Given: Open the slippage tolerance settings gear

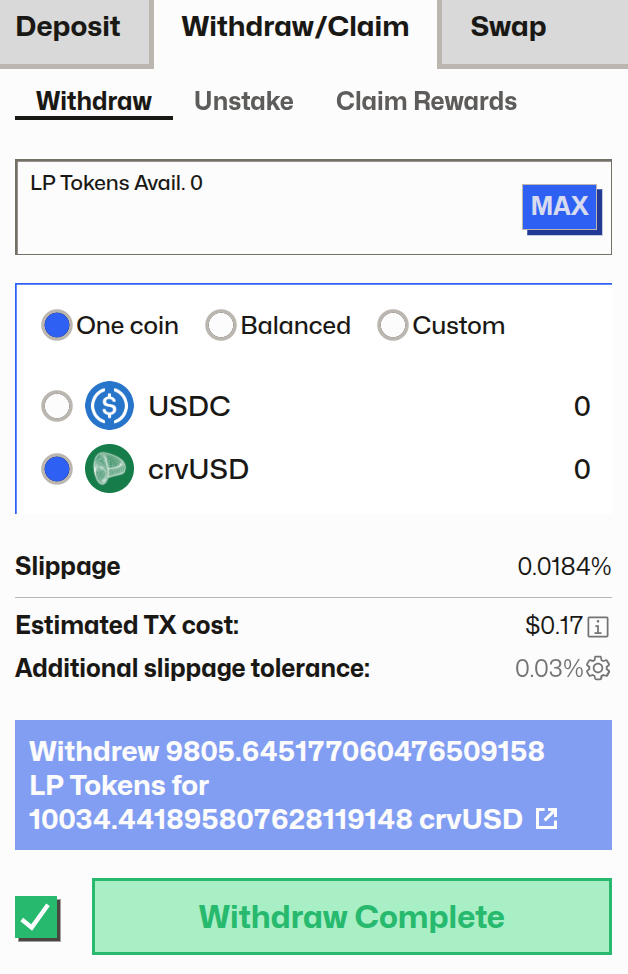Looking at the screenshot, I should coord(597,668).
